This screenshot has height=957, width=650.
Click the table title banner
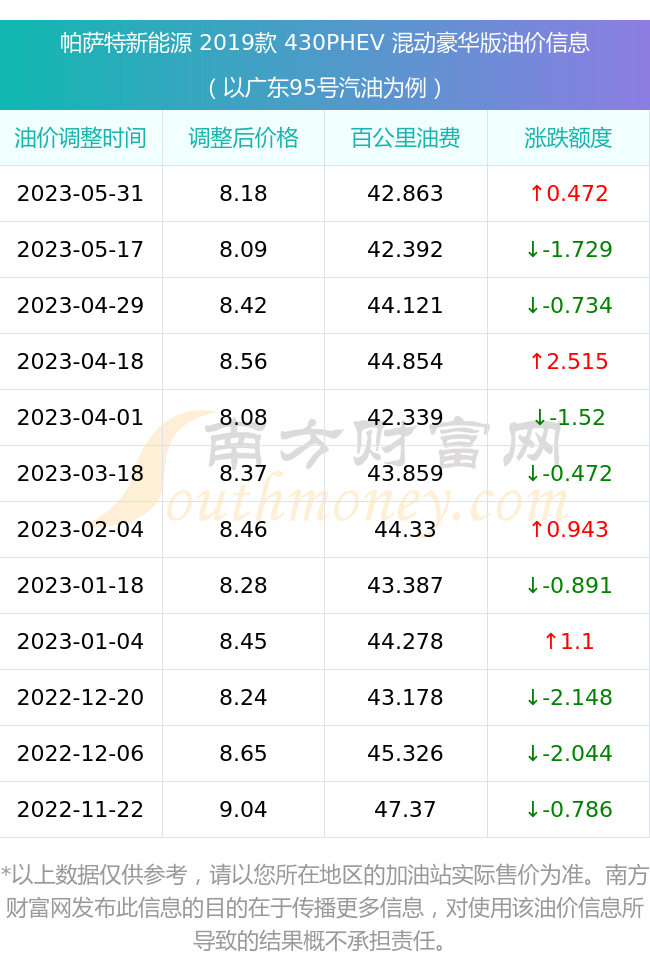pyautogui.click(x=325, y=65)
